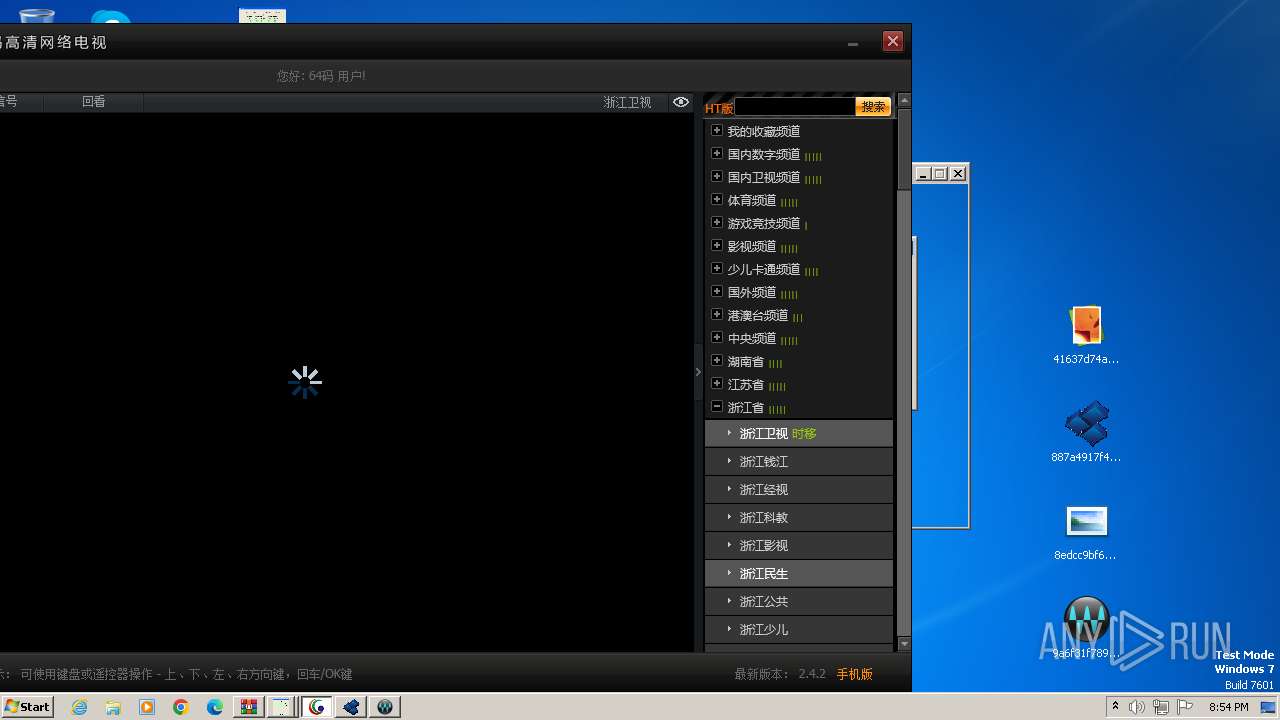Expand the 少儿卡通频道 category
Screen dimensions: 1280x720
tap(717, 268)
